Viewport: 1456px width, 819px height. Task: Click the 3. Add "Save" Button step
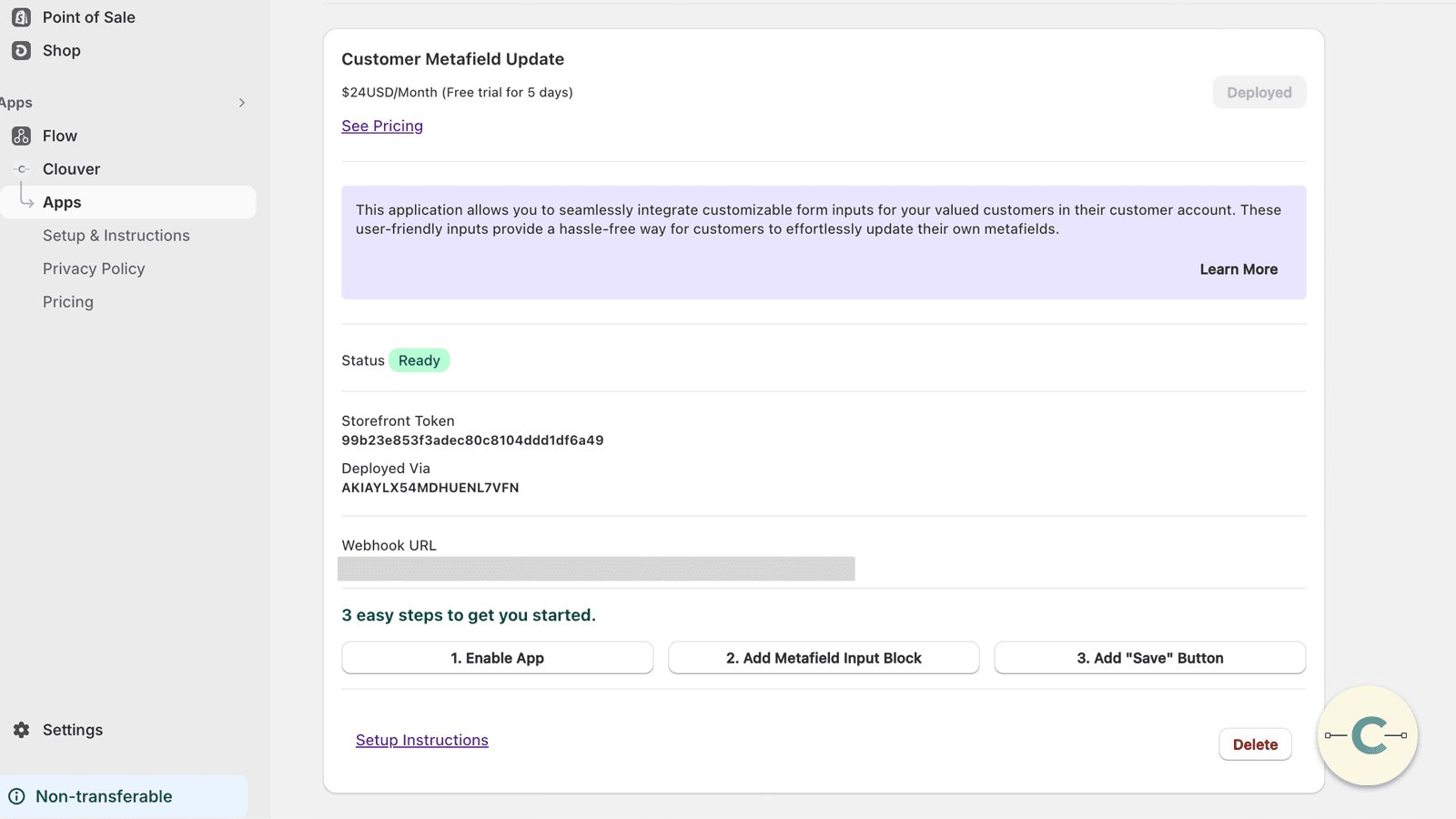click(1149, 657)
